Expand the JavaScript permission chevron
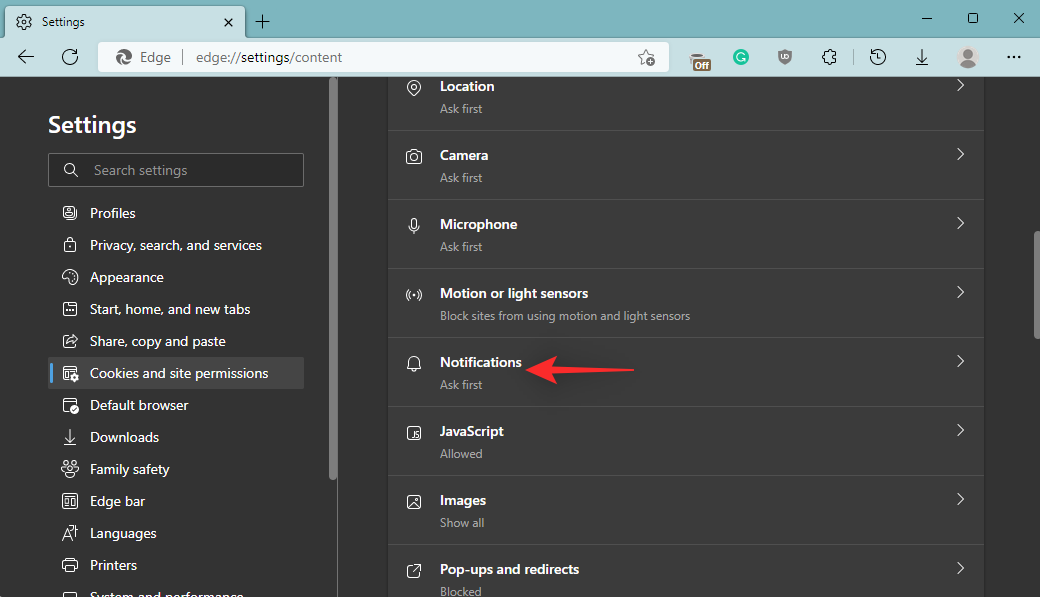 pyautogui.click(x=960, y=431)
